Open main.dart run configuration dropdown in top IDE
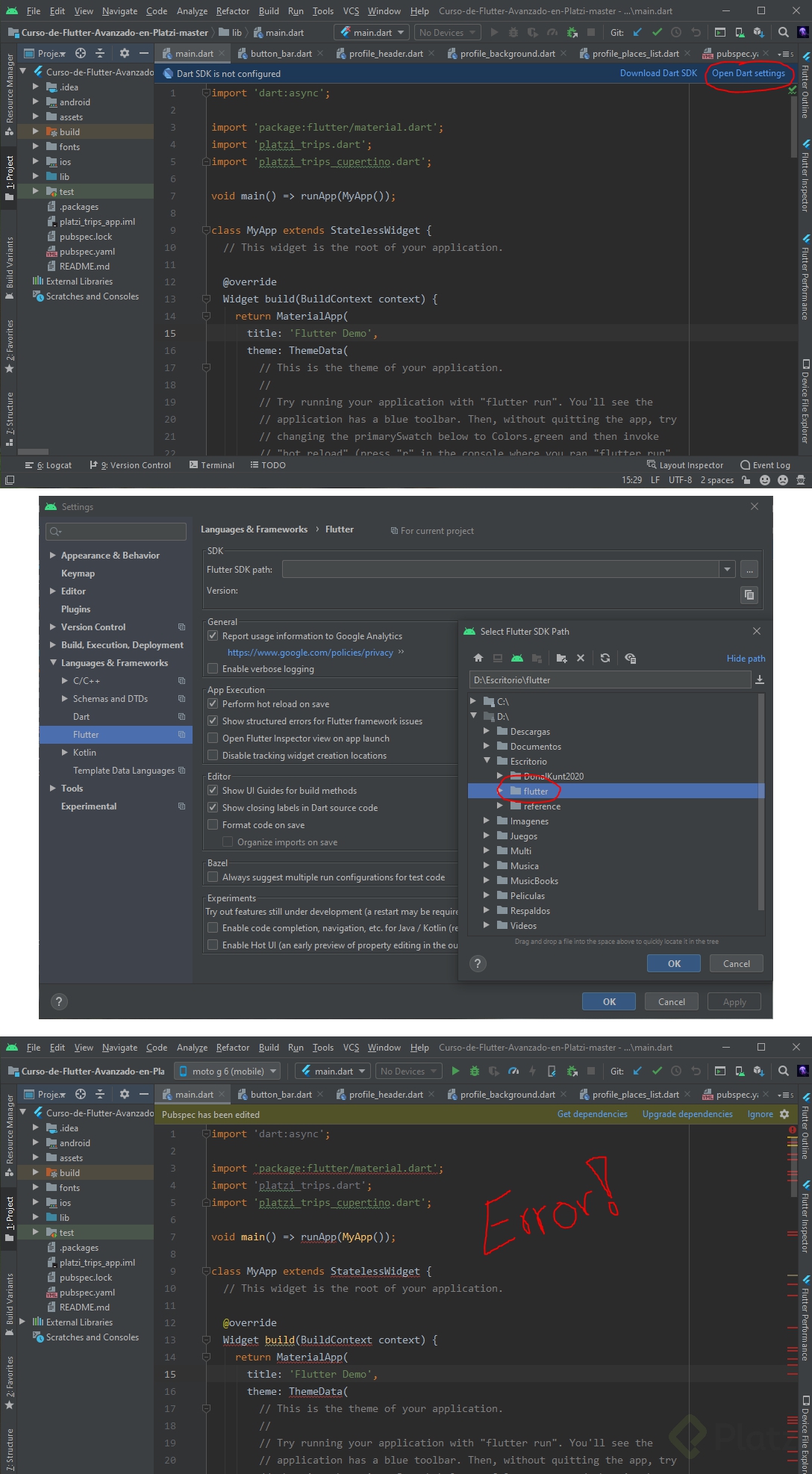The height and width of the screenshot is (1474, 812). tap(372, 32)
